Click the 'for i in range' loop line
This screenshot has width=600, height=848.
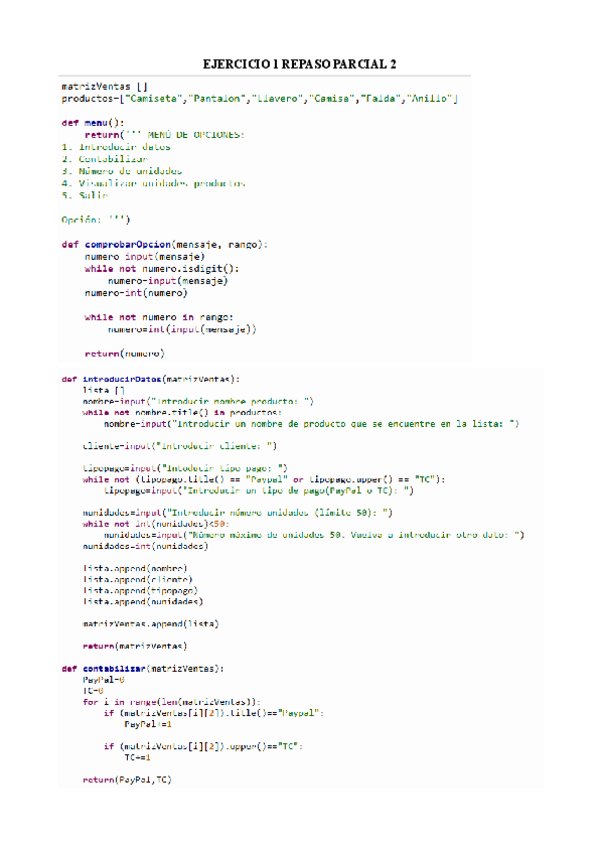[172, 702]
